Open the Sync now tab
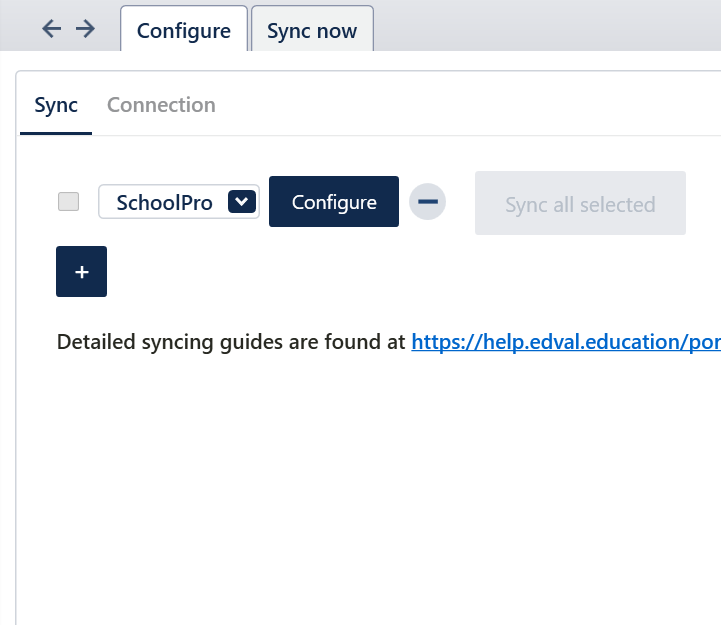Screen dimensions: 721x625 [x=312, y=30]
